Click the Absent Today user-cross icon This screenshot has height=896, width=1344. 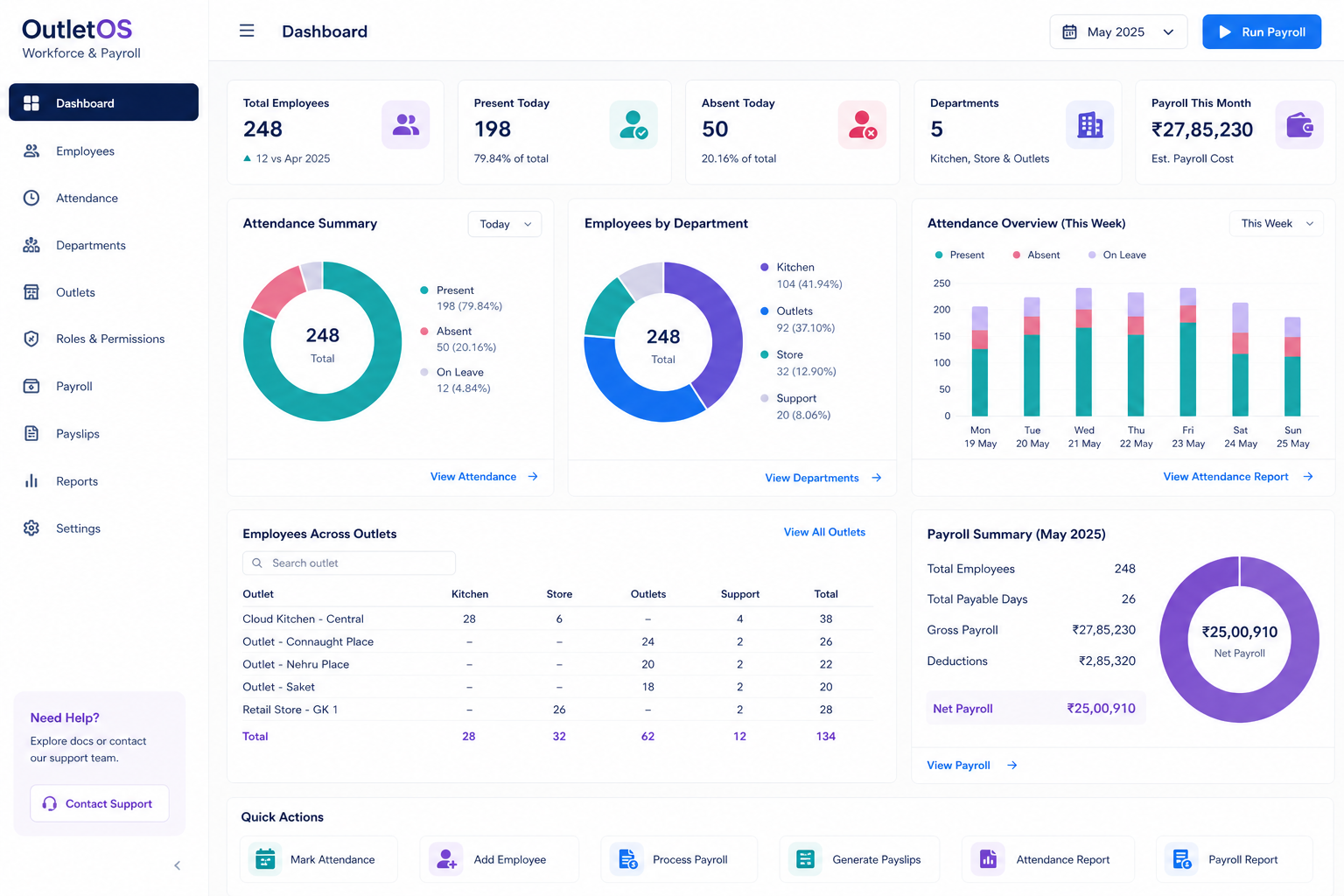pyautogui.click(x=862, y=124)
